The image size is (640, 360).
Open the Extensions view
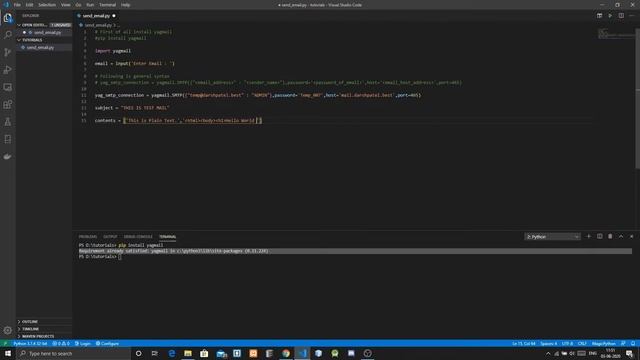click(x=8, y=104)
